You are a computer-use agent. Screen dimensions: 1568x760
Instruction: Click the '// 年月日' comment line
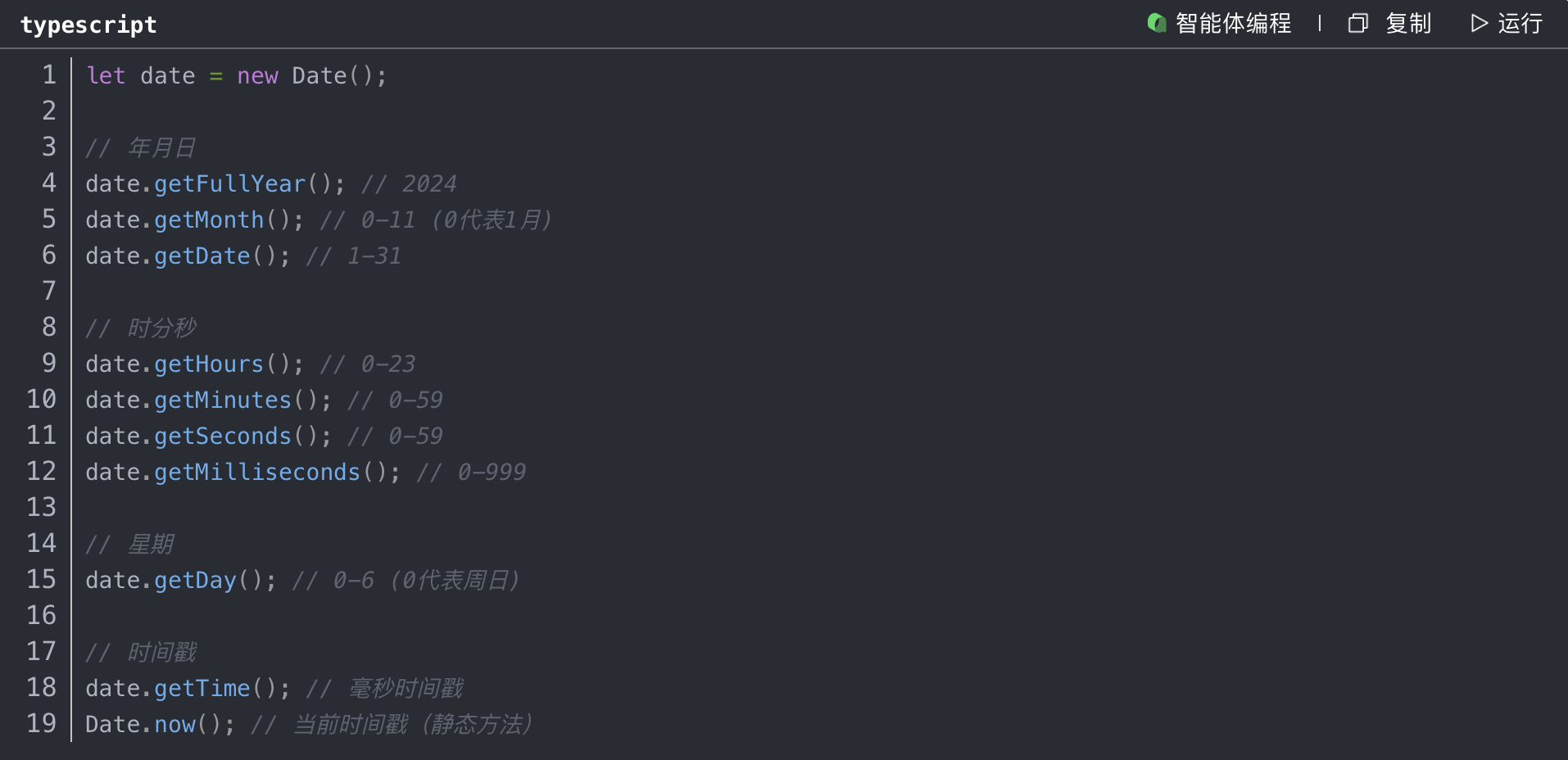[x=141, y=147]
